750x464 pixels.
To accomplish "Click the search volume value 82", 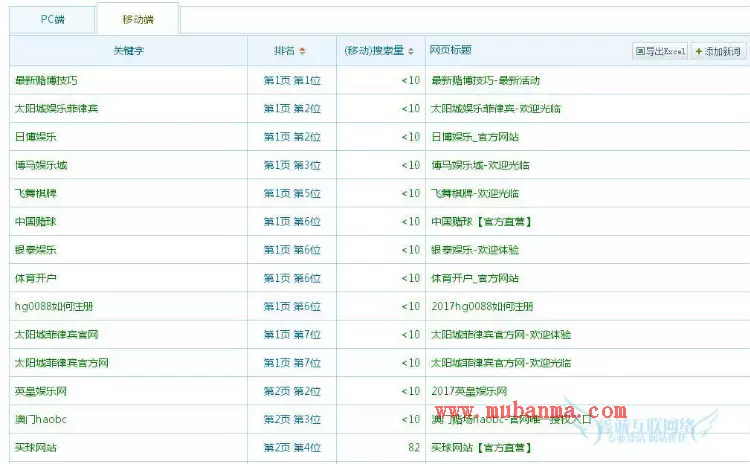I will pos(413,447).
